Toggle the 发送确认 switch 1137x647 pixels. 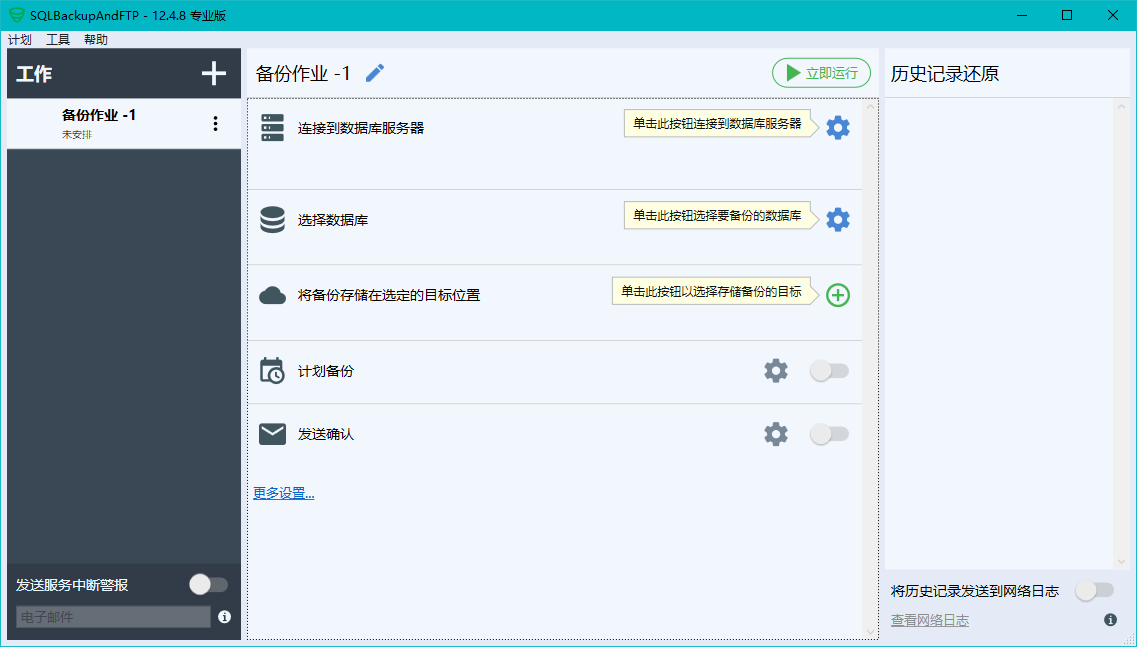click(x=830, y=434)
